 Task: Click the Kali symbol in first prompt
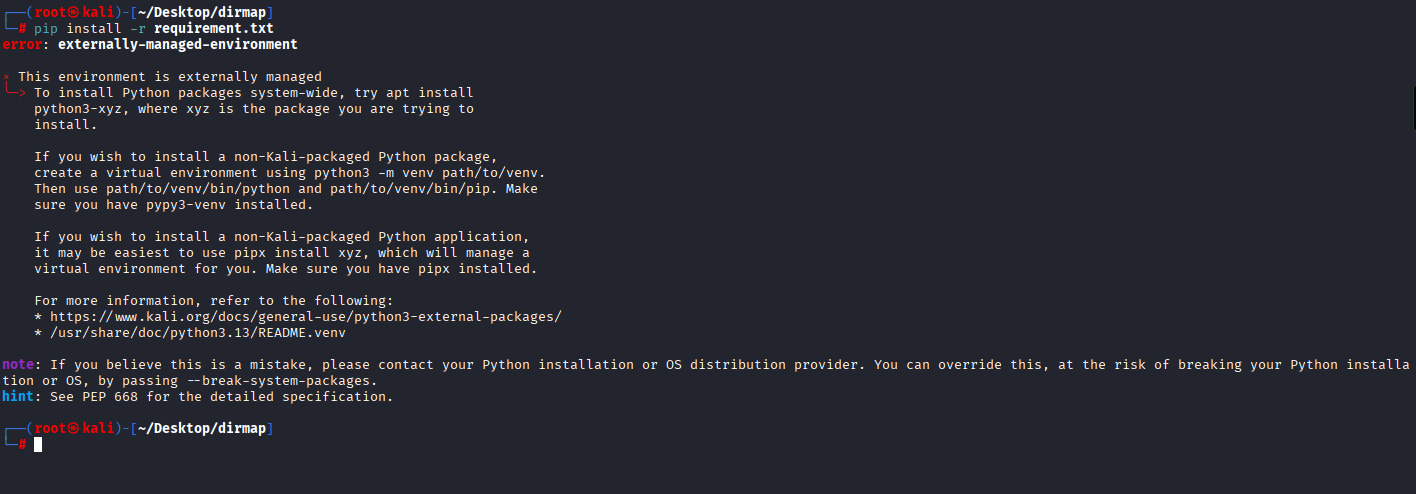[72, 13]
